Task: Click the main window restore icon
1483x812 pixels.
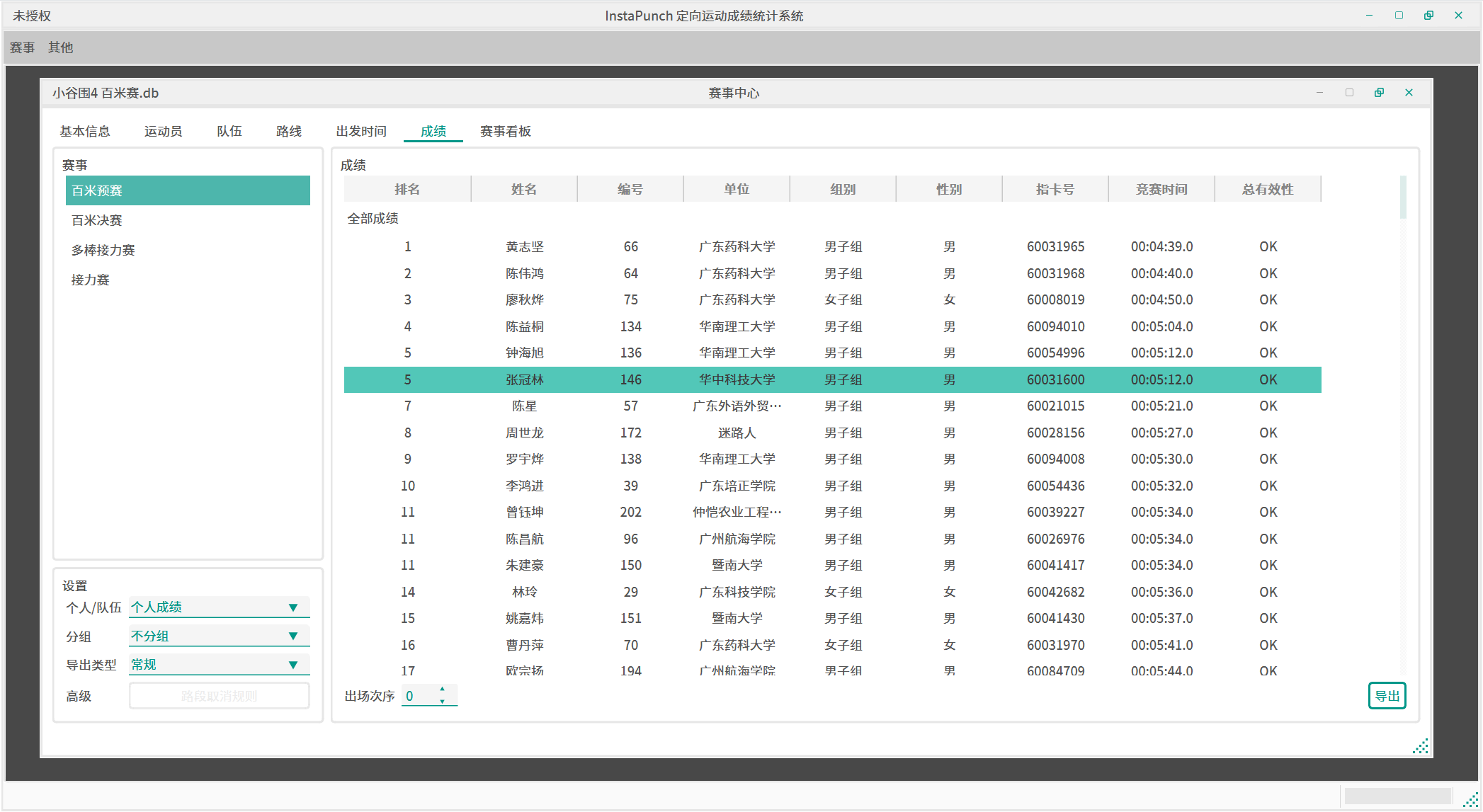Action: coord(1428,16)
